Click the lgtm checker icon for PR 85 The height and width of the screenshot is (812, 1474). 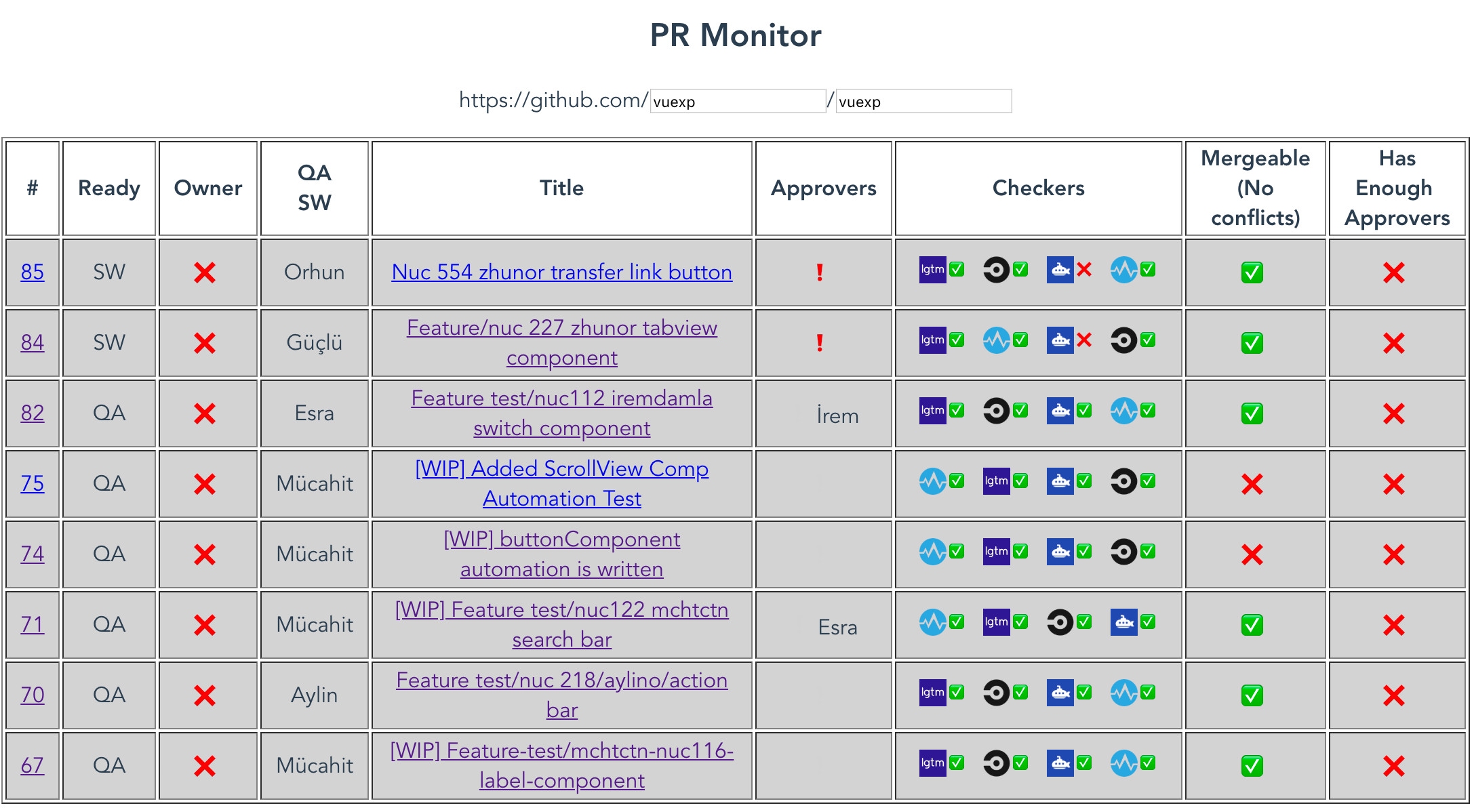pos(932,270)
